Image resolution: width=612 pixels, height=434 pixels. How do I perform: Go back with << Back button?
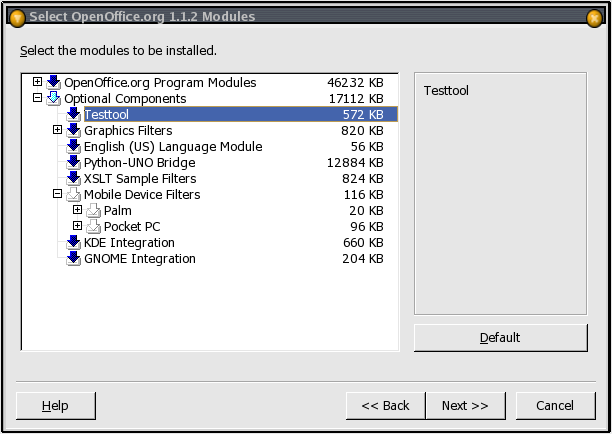385,406
